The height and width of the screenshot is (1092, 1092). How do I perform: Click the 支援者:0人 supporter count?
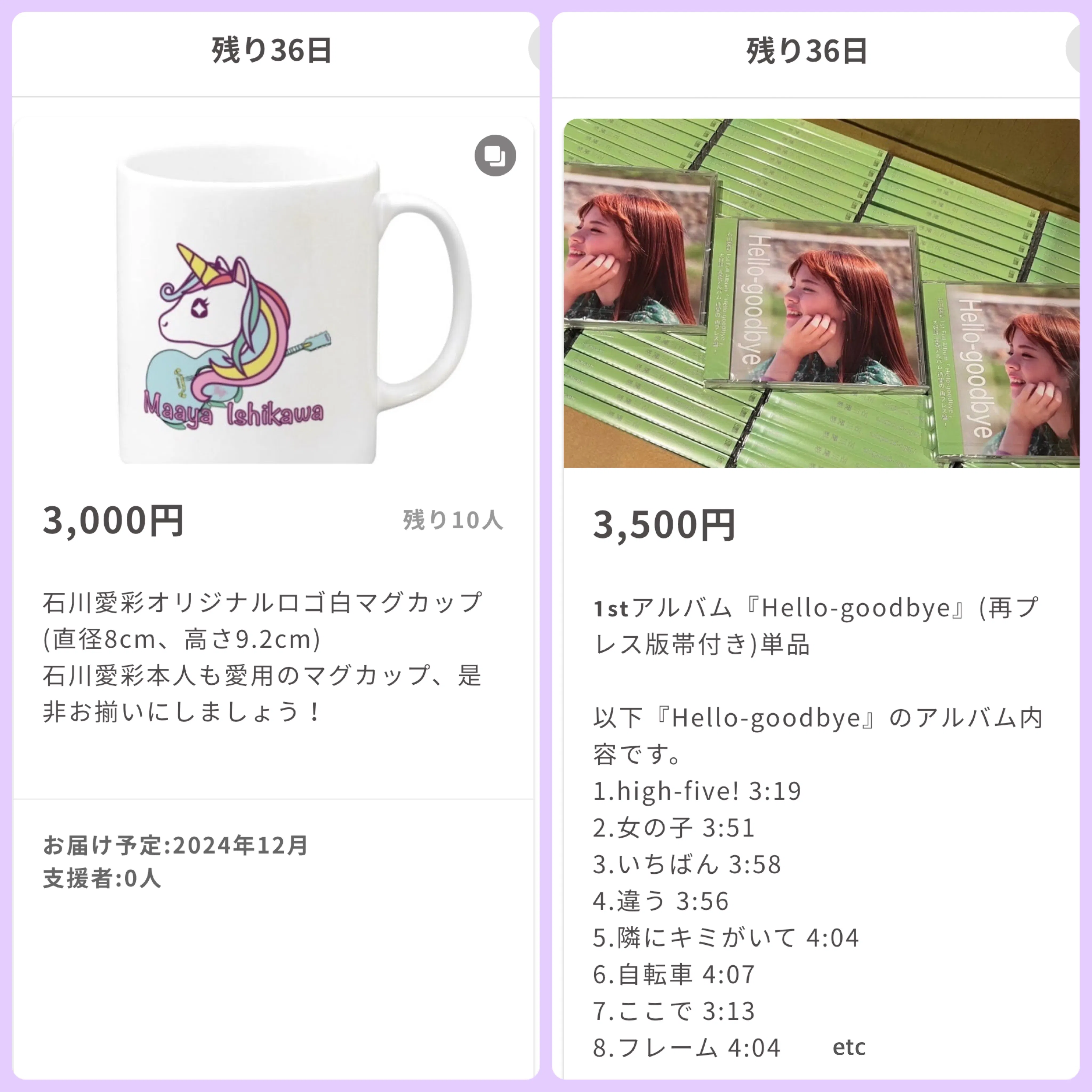102,878
